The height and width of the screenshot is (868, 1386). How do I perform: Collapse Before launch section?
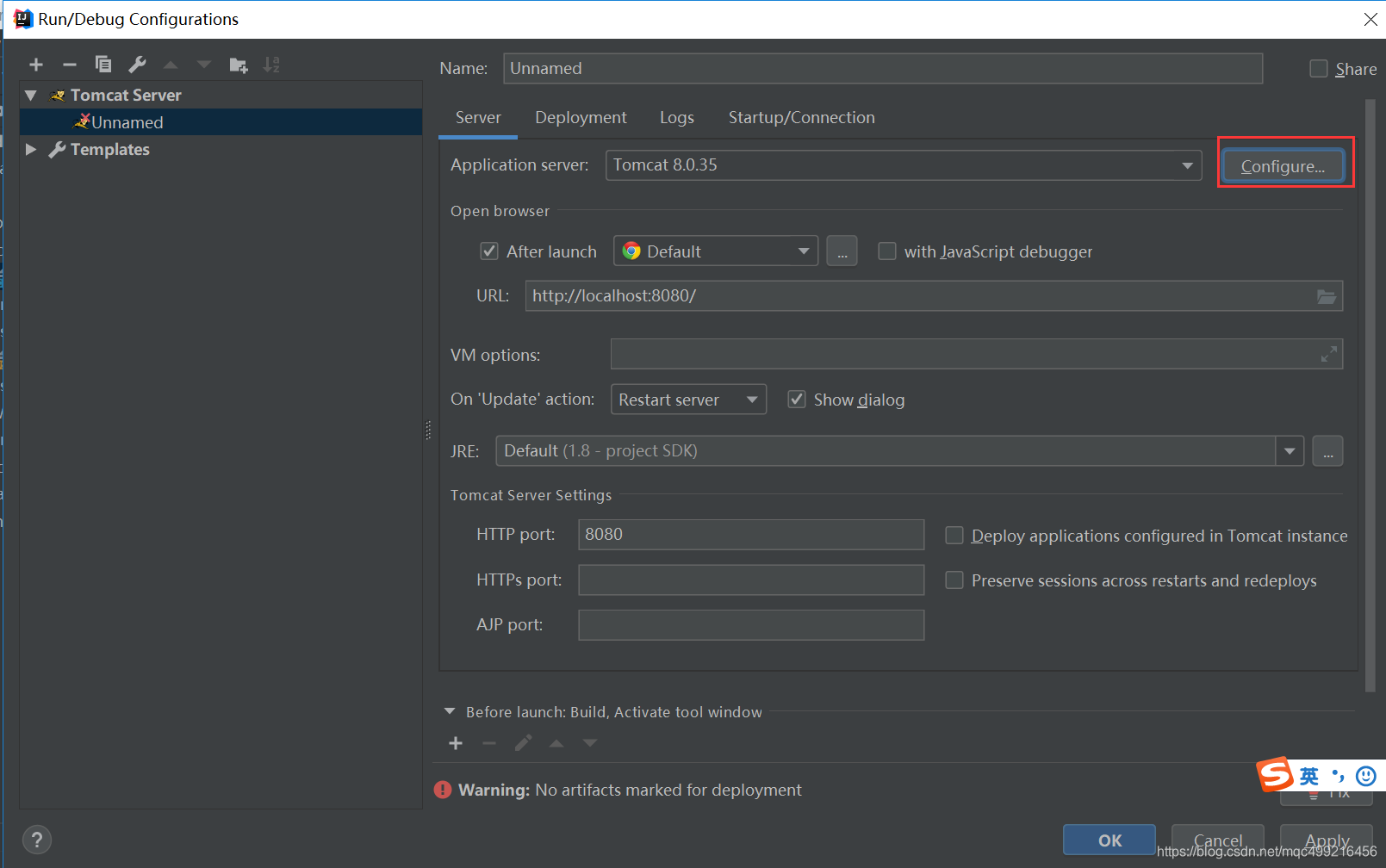[x=450, y=711]
